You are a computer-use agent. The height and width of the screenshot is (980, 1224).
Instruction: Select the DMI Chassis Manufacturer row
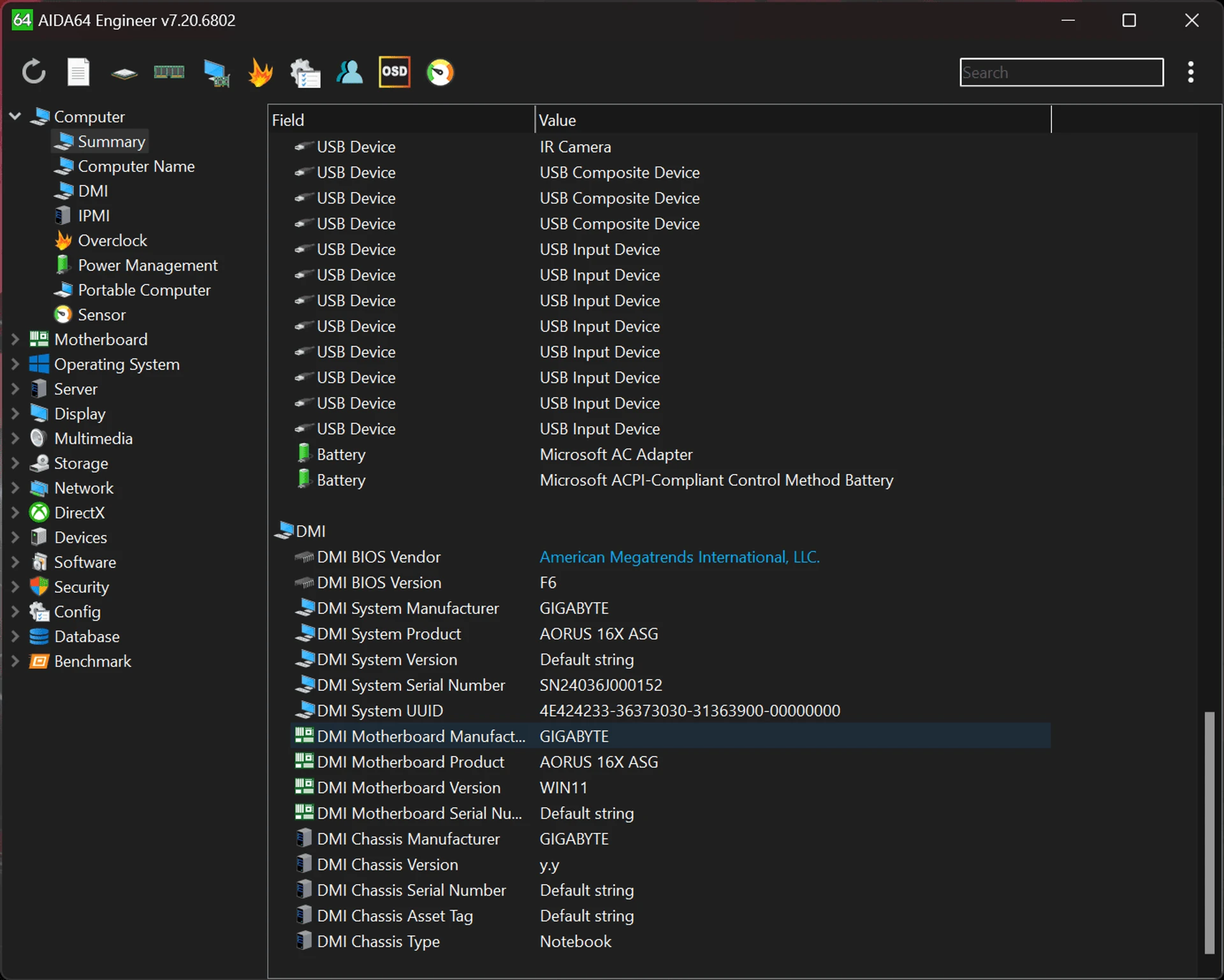pyautogui.click(x=671, y=839)
